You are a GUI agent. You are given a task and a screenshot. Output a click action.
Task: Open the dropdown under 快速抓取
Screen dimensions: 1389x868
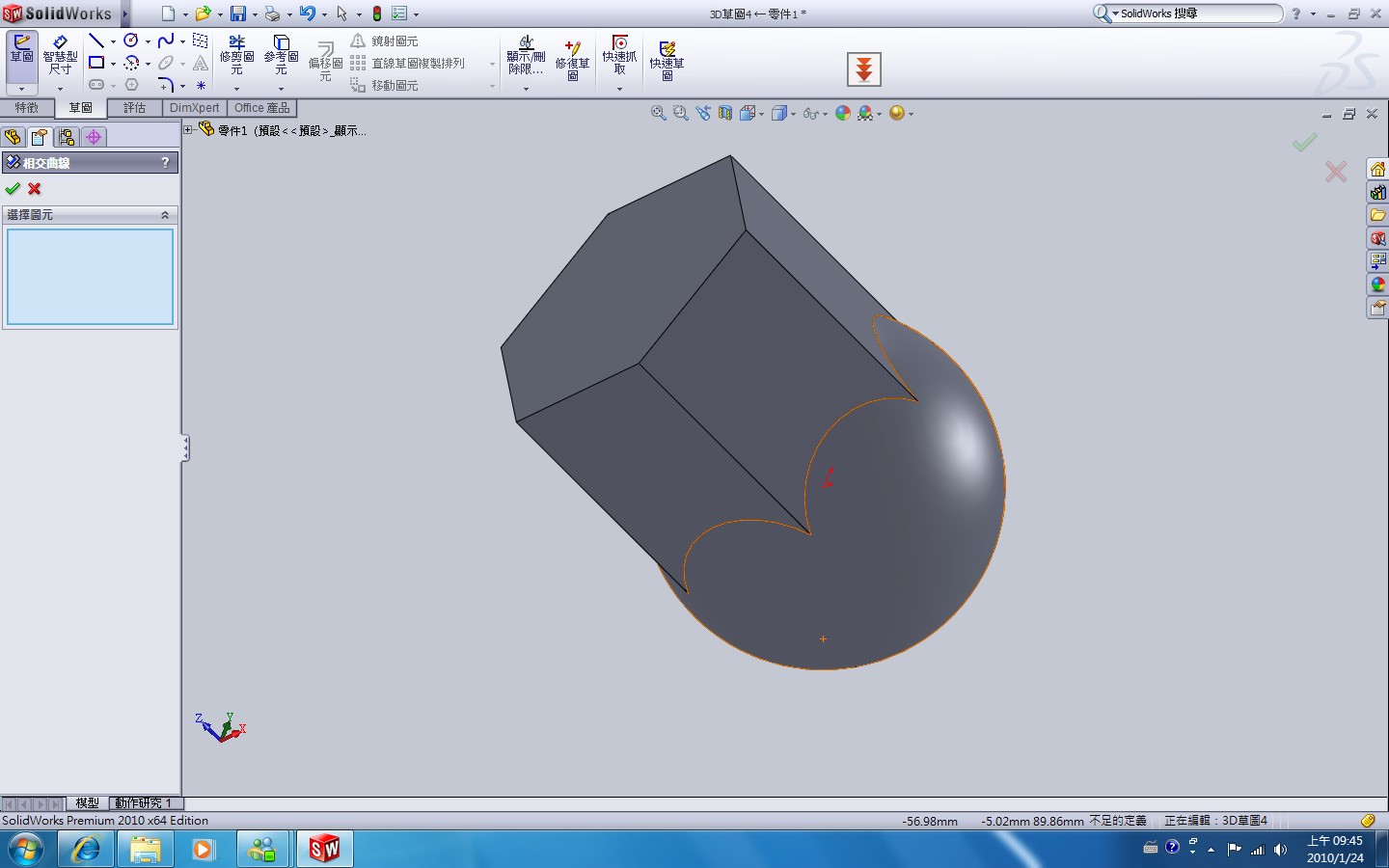coord(619,88)
